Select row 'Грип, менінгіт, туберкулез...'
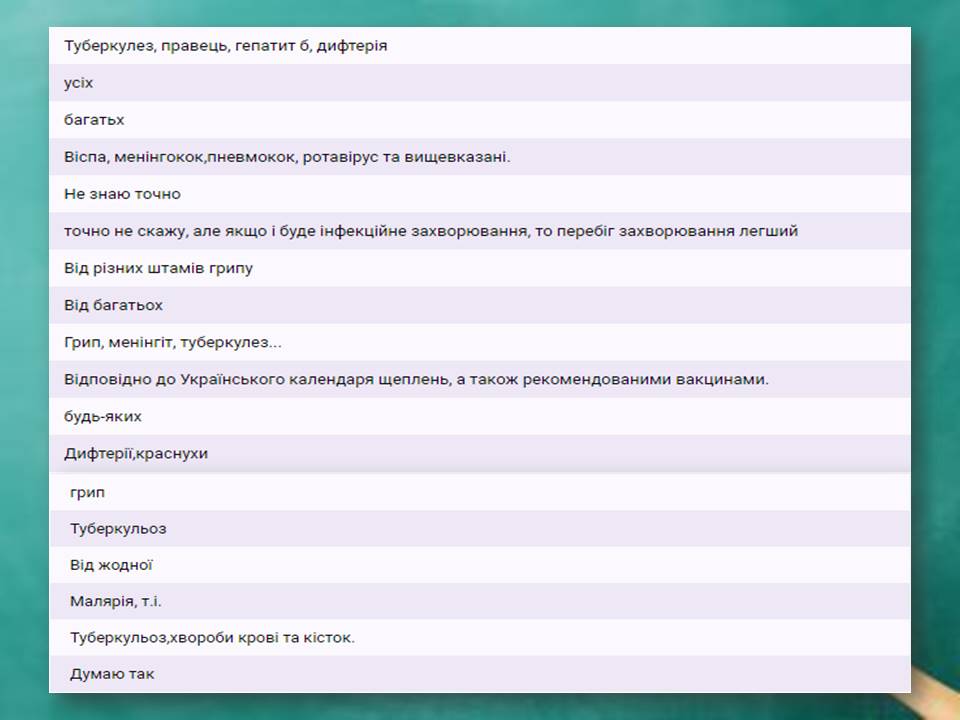This screenshot has height=720, width=960. point(479,342)
